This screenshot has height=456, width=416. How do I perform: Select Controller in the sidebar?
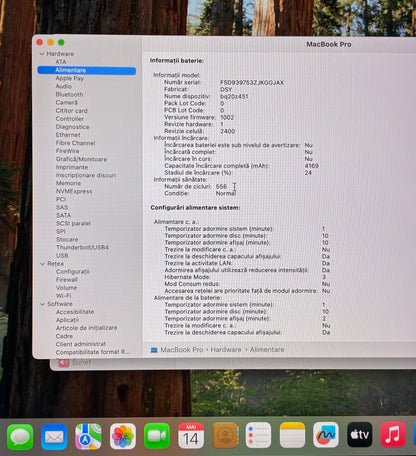point(70,119)
